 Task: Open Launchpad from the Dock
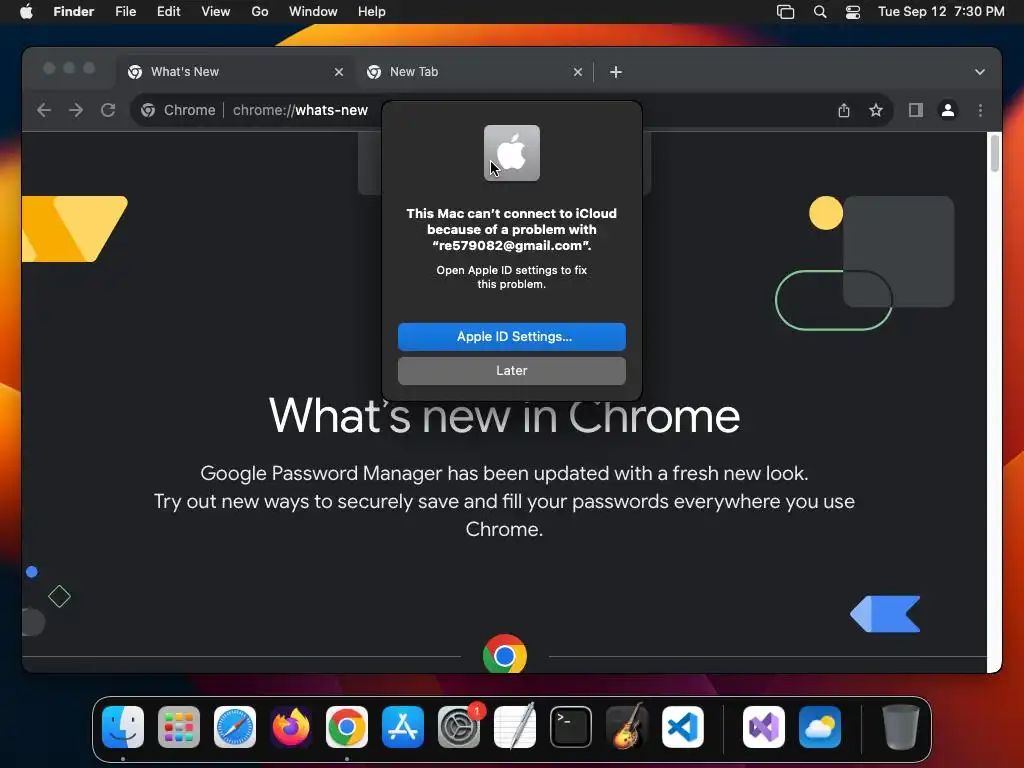[x=179, y=727]
